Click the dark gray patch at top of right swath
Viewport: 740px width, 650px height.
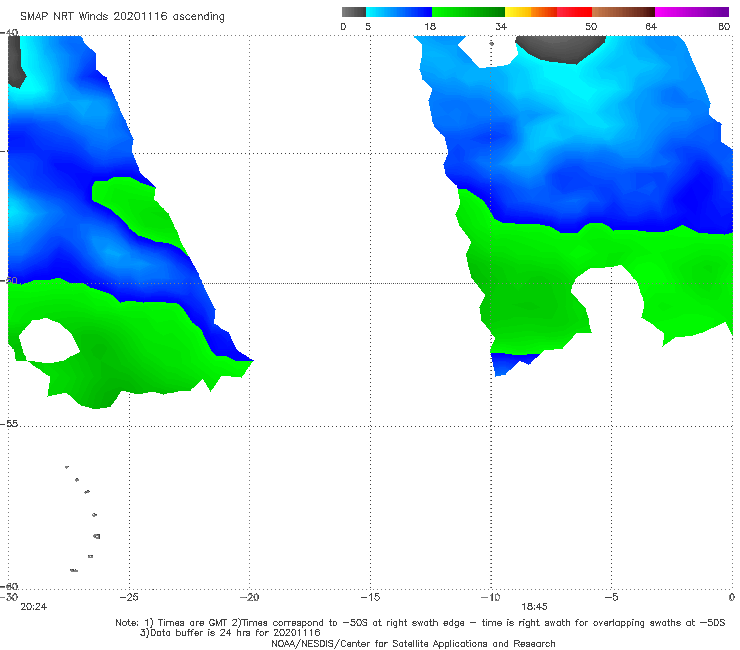point(560,48)
